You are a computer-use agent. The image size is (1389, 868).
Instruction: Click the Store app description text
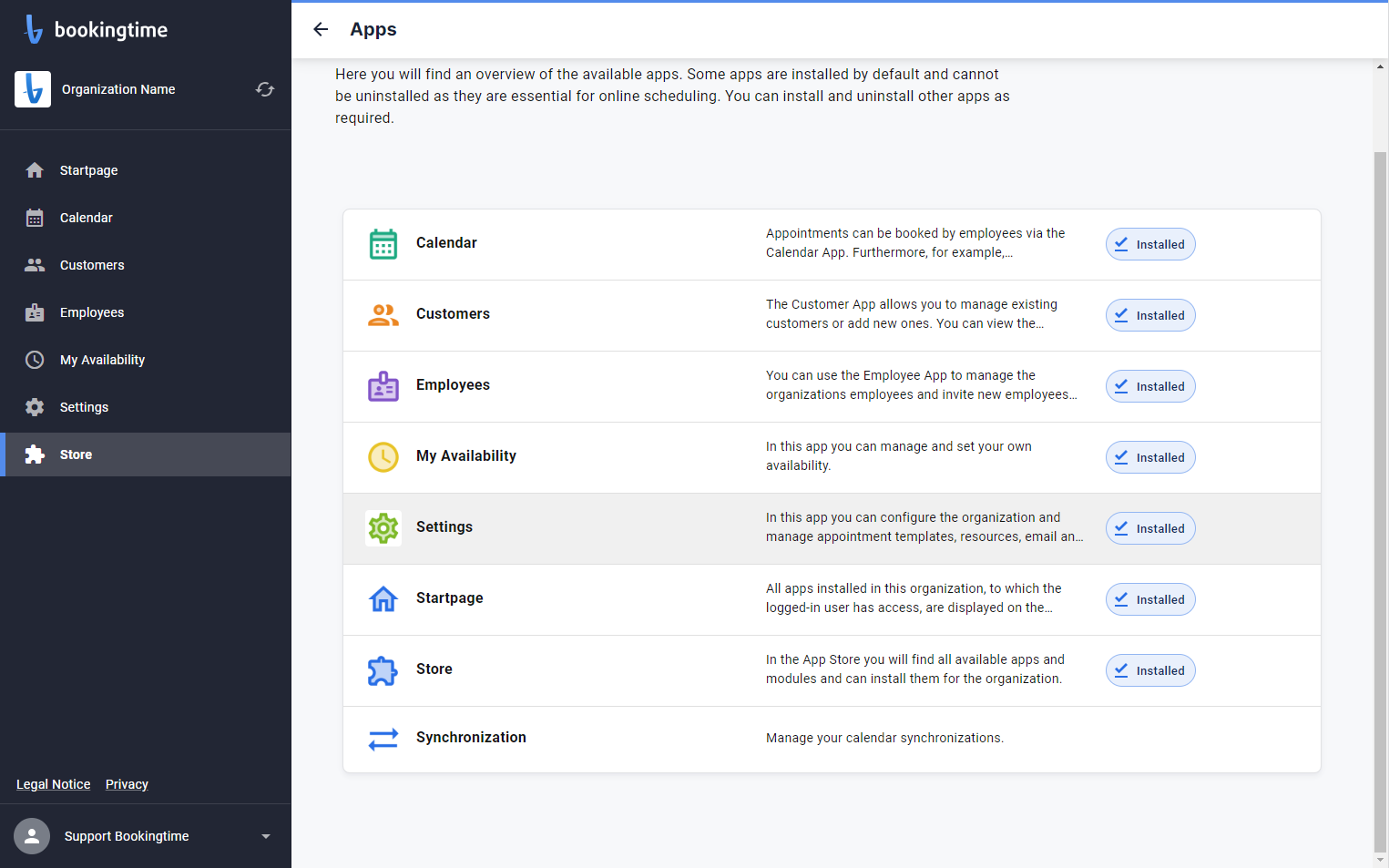(914, 669)
